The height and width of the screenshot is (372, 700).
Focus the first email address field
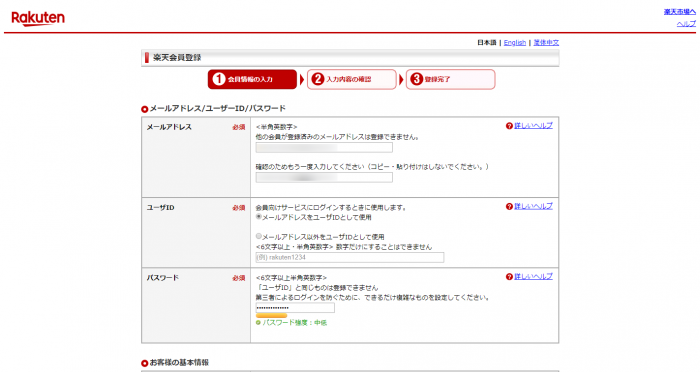pyautogui.click(x=324, y=148)
